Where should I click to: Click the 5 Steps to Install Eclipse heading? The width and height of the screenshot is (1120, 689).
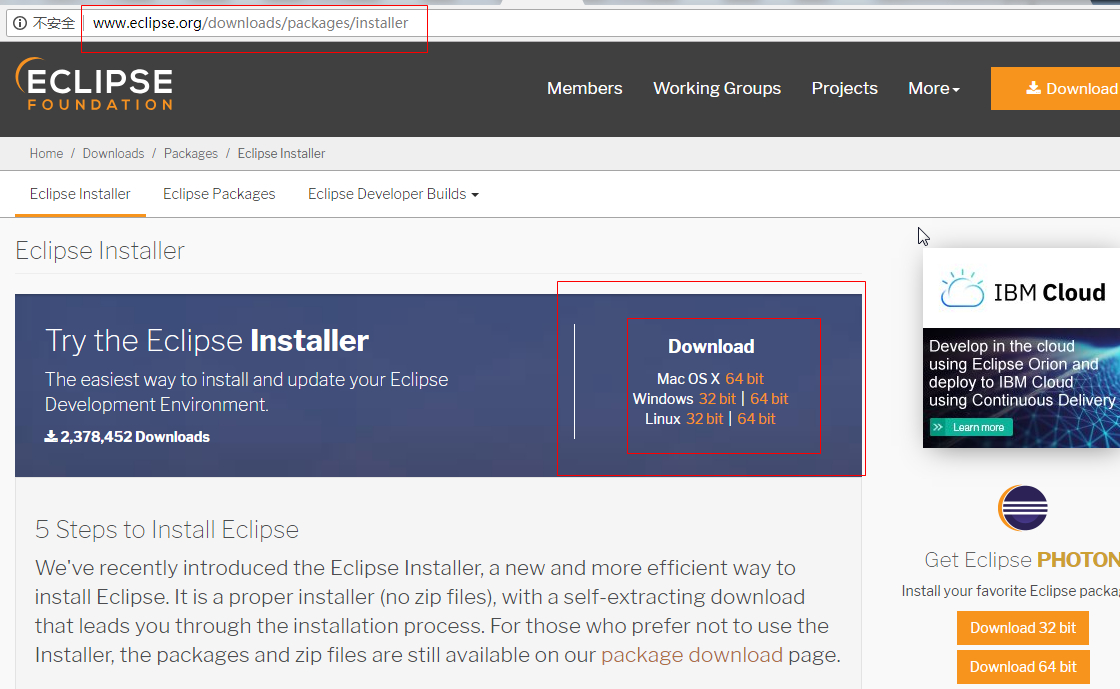(166, 529)
